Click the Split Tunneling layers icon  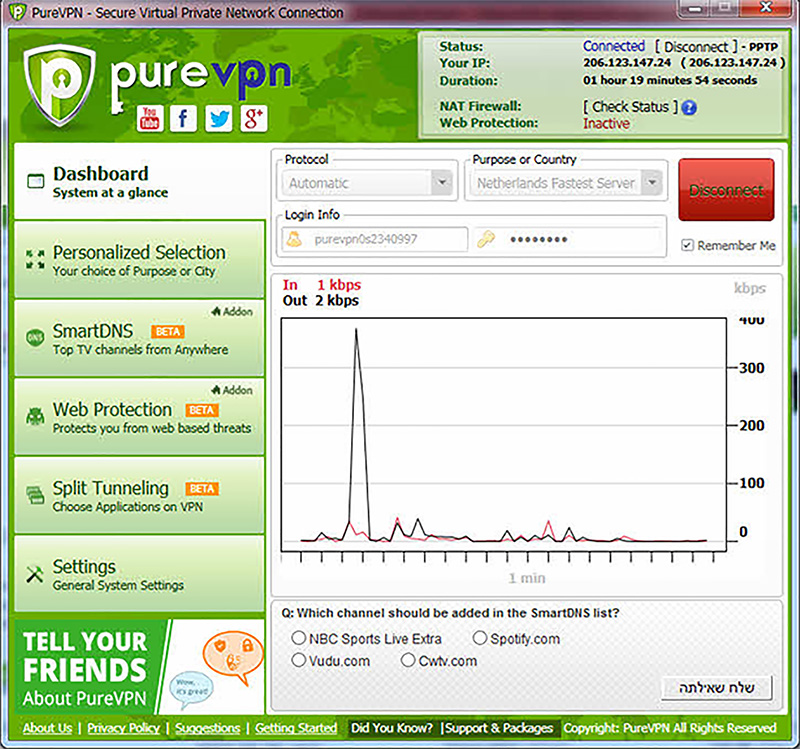(x=35, y=494)
